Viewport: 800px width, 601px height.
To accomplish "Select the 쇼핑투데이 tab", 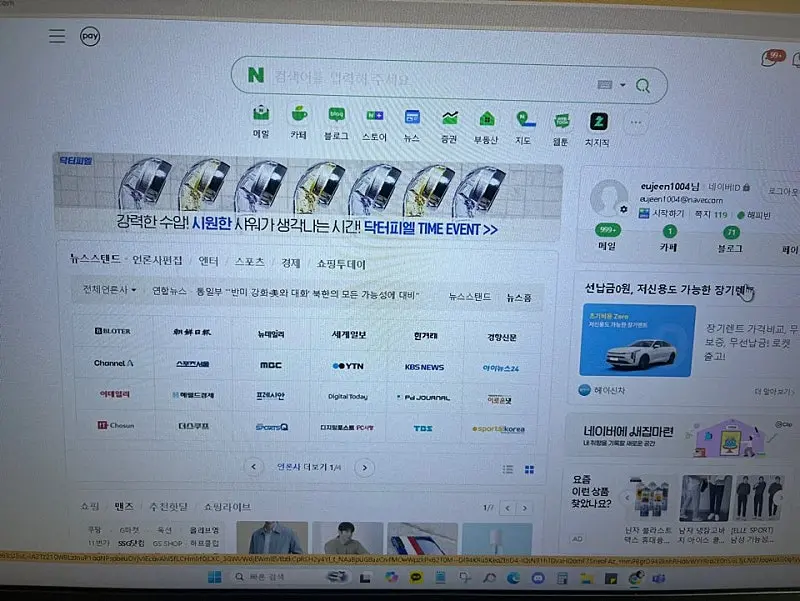I will 341,264.
